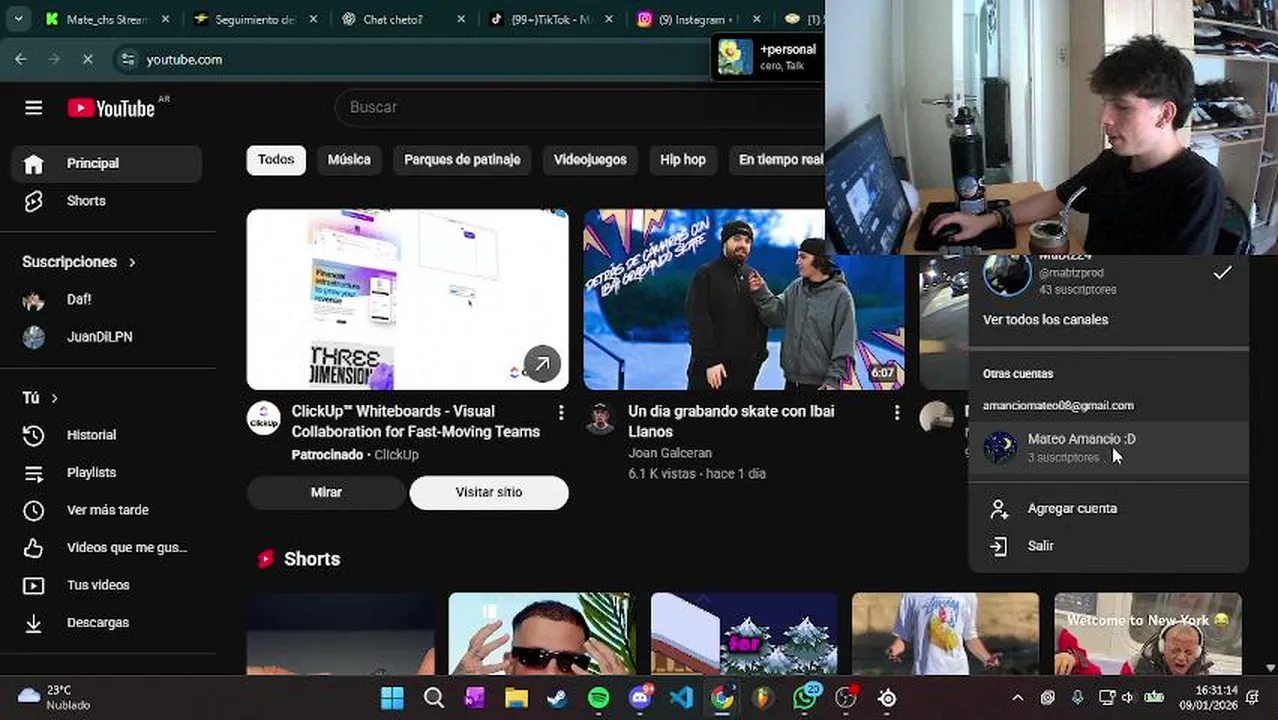Open the Windows Start button
The width and height of the screenshot is (1278, 720).
pyautogui.click(x=392, y=698)
